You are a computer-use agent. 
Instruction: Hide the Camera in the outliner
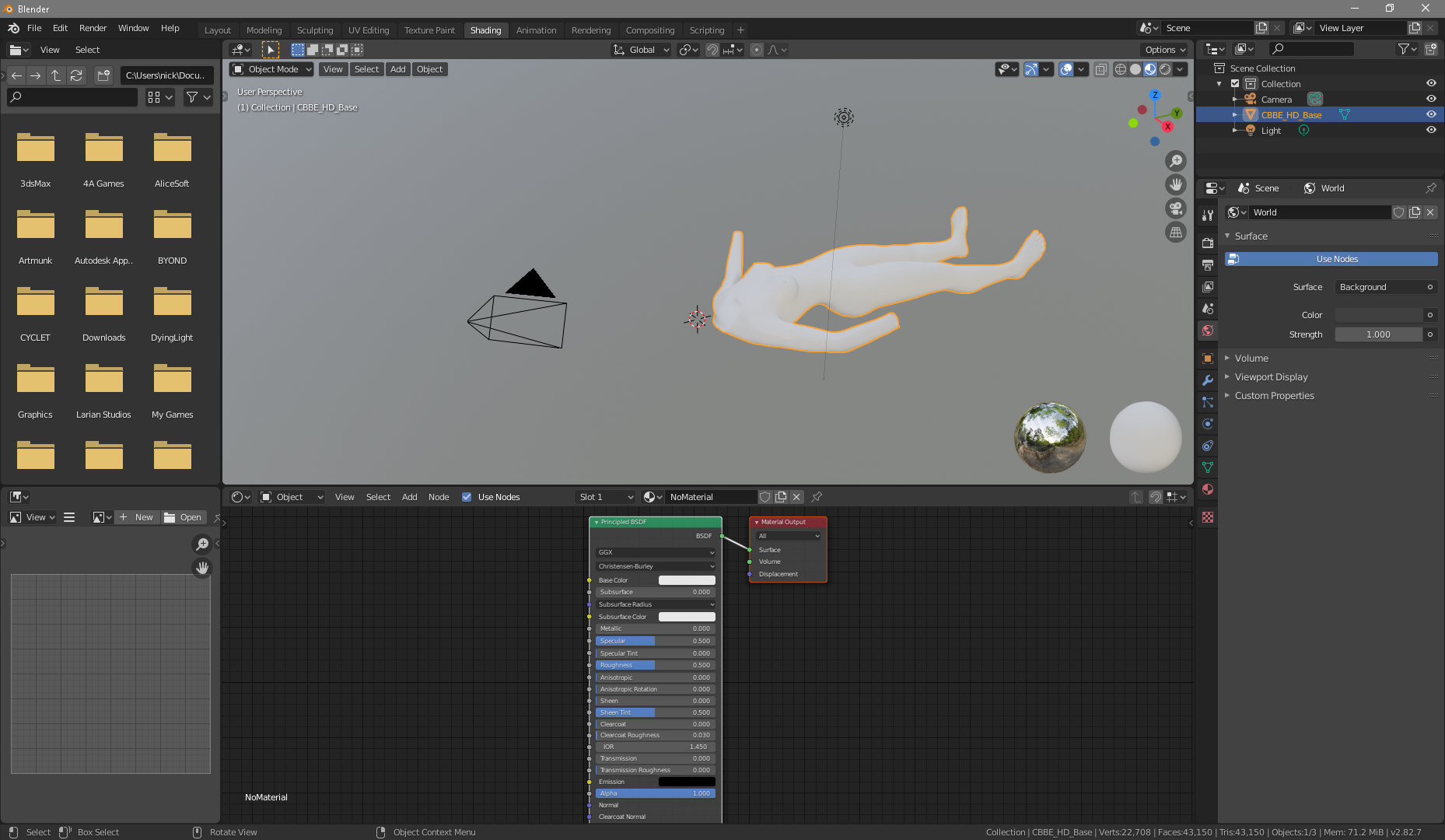1431,99
